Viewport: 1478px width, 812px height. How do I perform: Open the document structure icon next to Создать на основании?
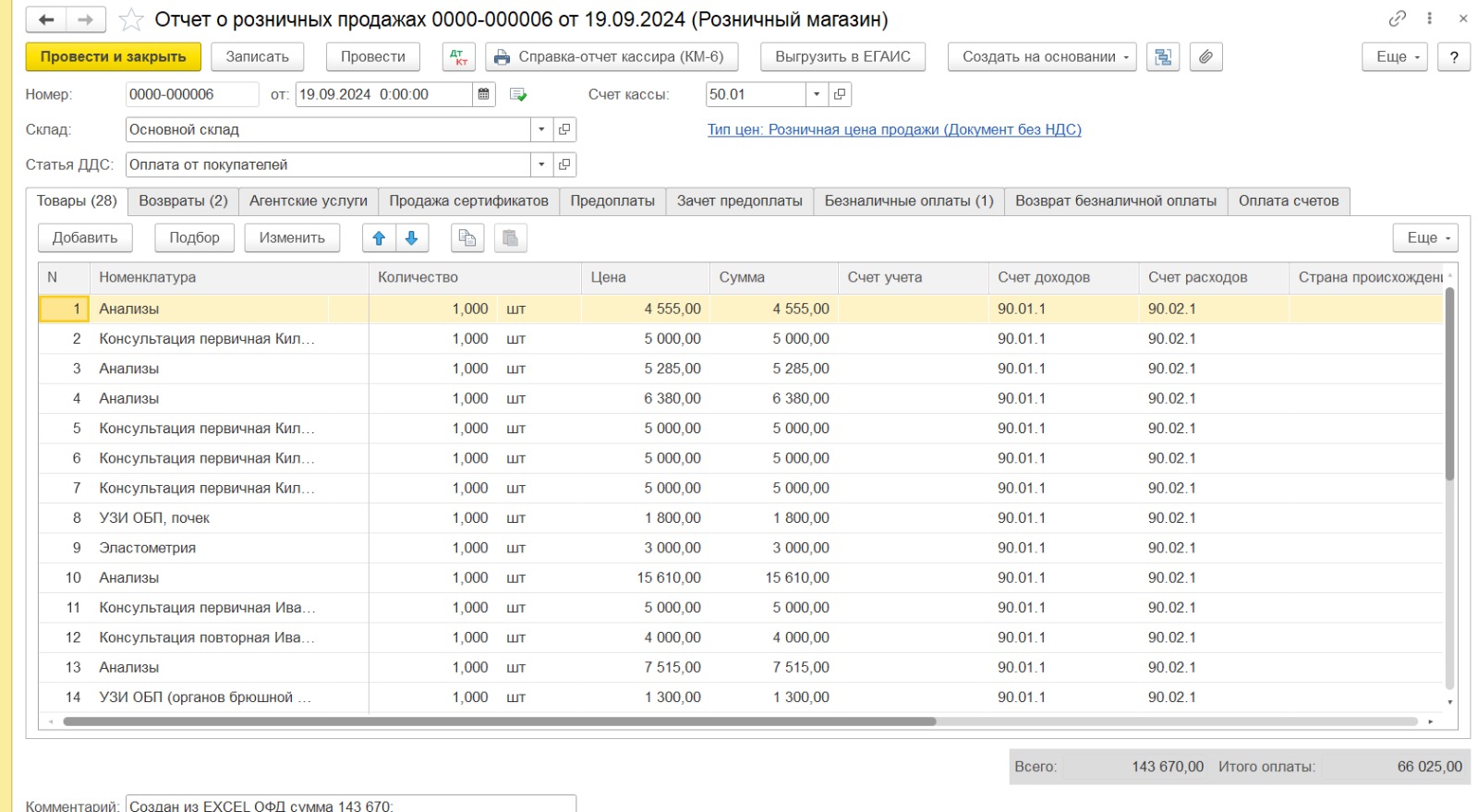(x=1163, y=57)
